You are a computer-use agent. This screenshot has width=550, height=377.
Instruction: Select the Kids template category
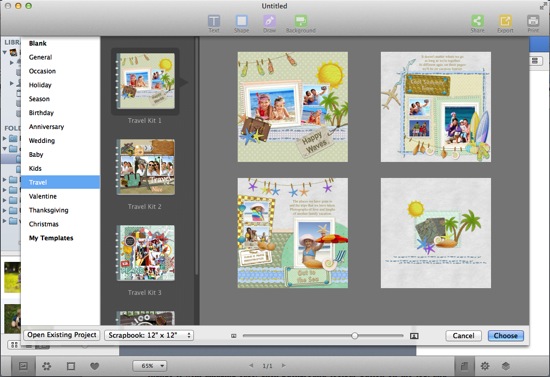[x=60, y=168]
